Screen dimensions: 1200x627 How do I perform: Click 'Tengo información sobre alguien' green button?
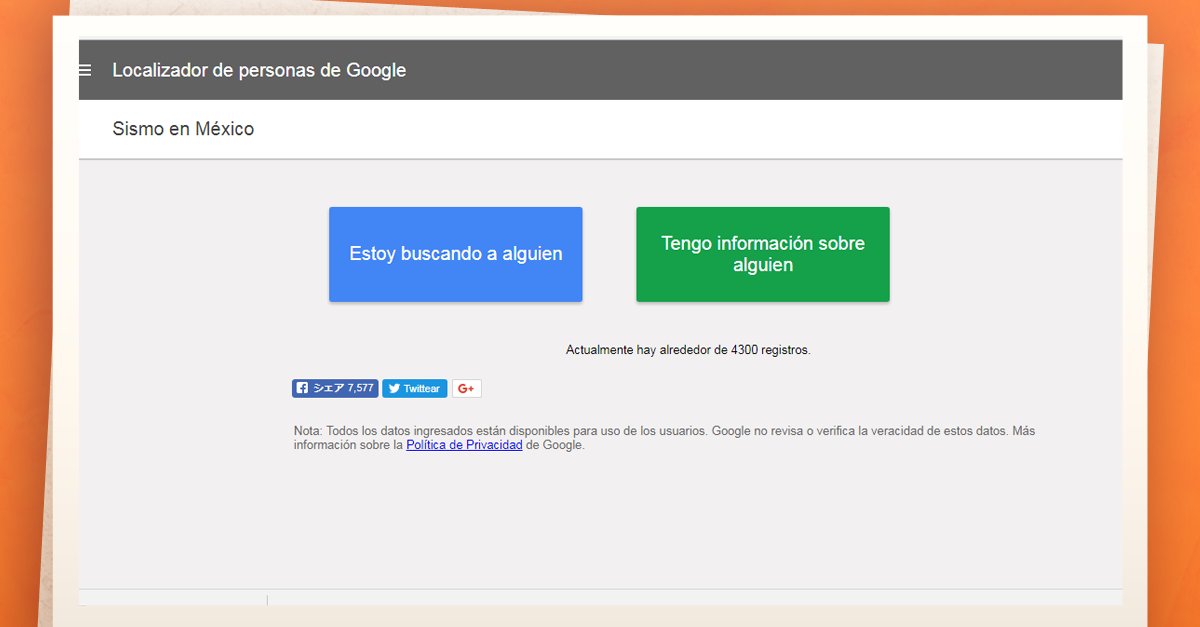(x=763, y=254)
